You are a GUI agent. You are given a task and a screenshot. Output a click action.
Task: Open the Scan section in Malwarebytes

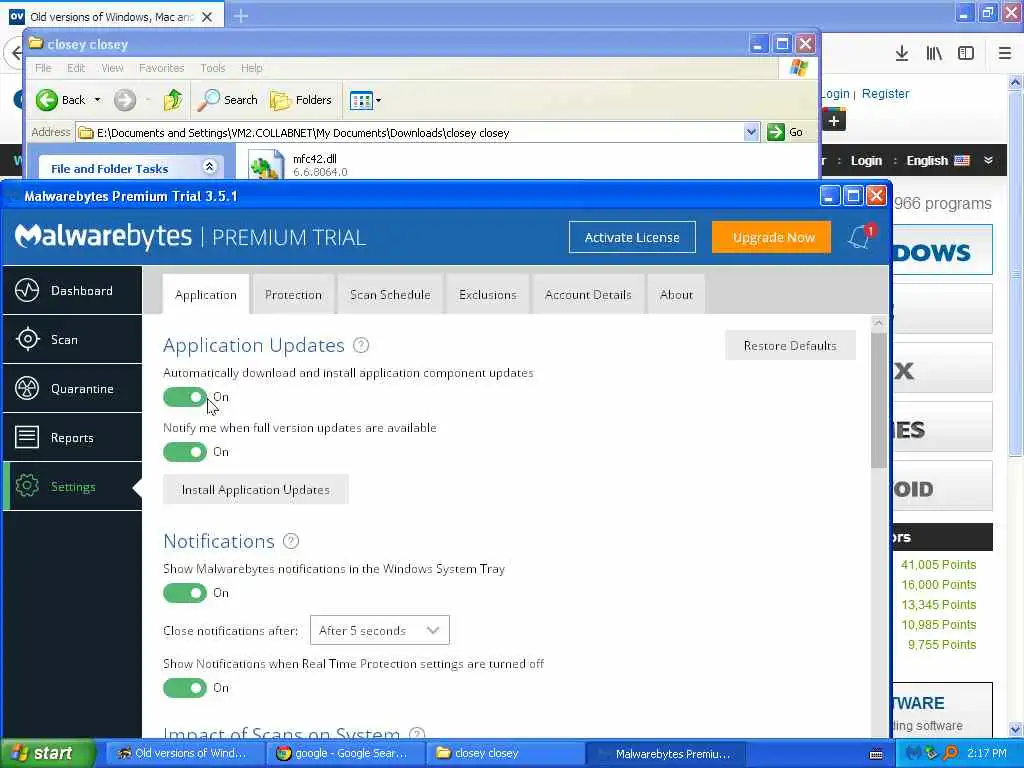(72, 340)
